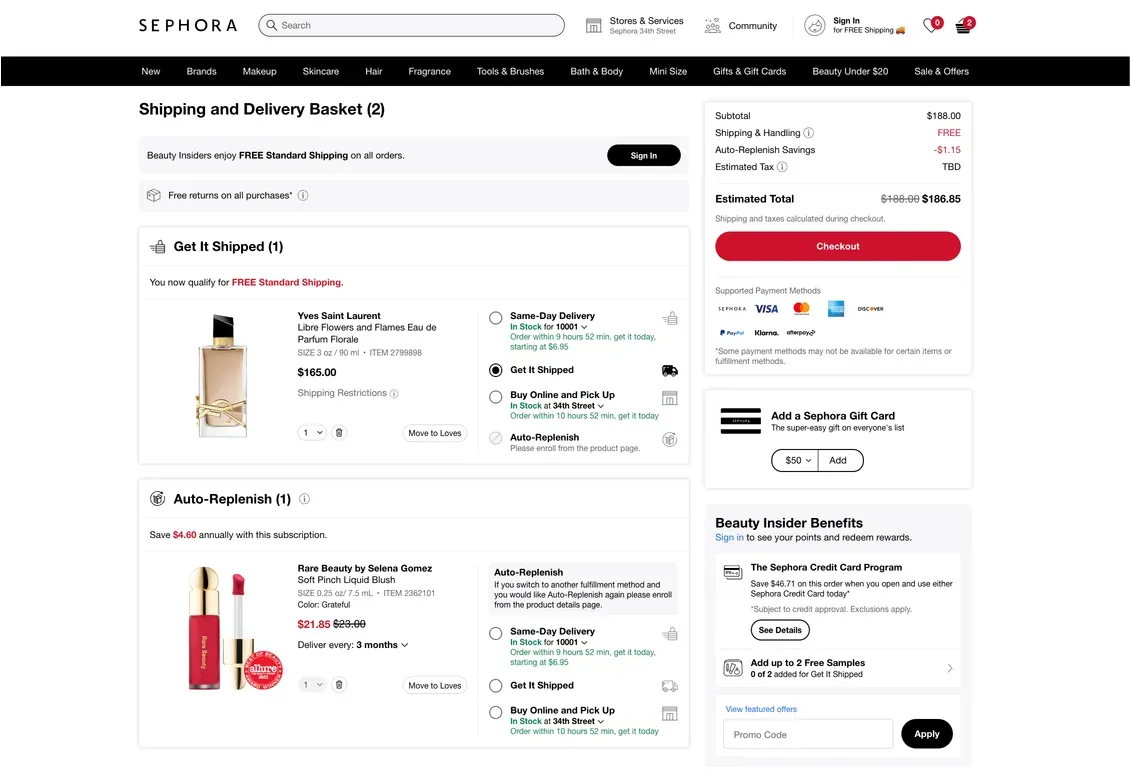The image size is (1130, 773).
Task: Click the store pickup icon for Rare Beauty blush
Action: [x=669, y=713]
